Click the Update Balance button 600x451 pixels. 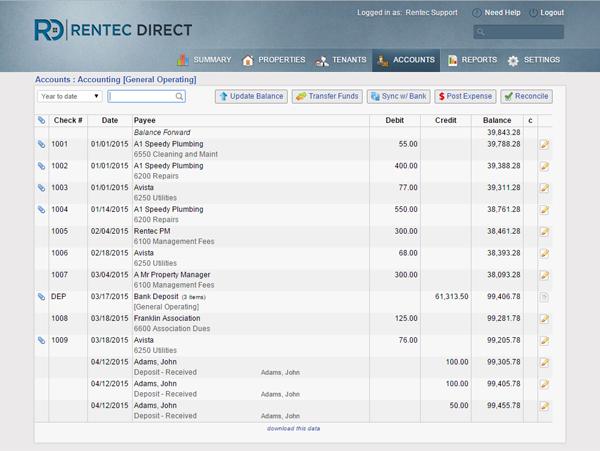pyautogui.click(x=251, y=96)
